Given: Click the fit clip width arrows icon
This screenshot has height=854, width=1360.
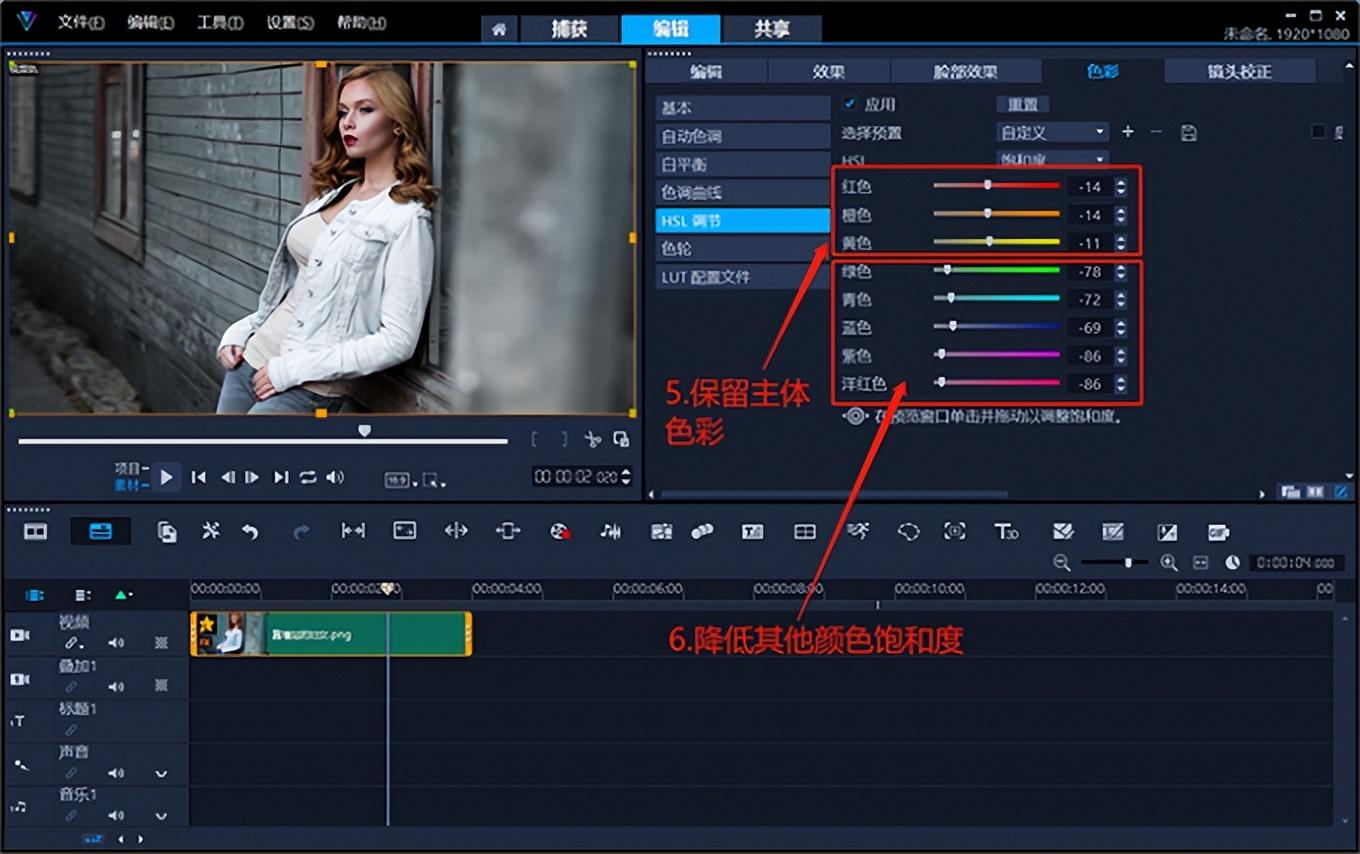Looking at the screenshot, I should click(x=353, y=532).
